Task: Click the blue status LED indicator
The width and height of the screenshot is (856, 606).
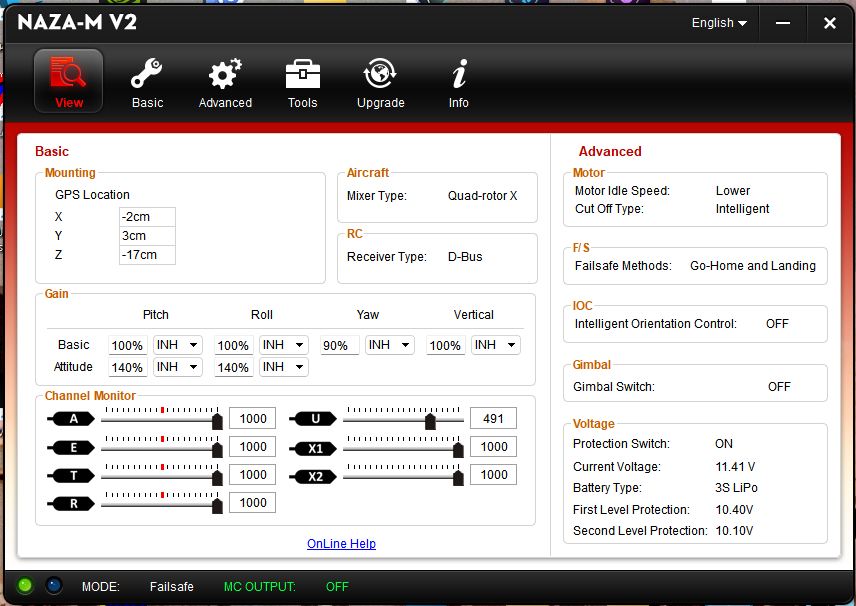Action: pyautogui.click(x=54, y=585)
